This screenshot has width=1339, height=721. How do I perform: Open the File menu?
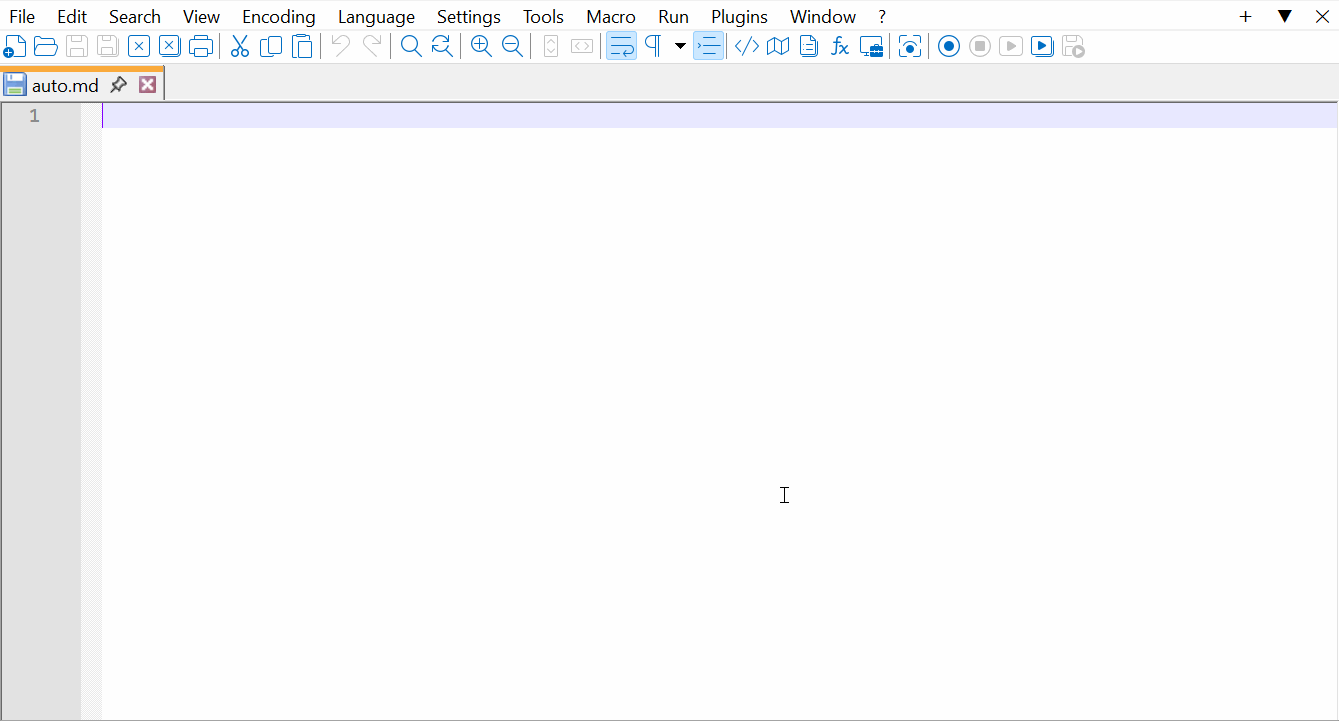point(22,16)
